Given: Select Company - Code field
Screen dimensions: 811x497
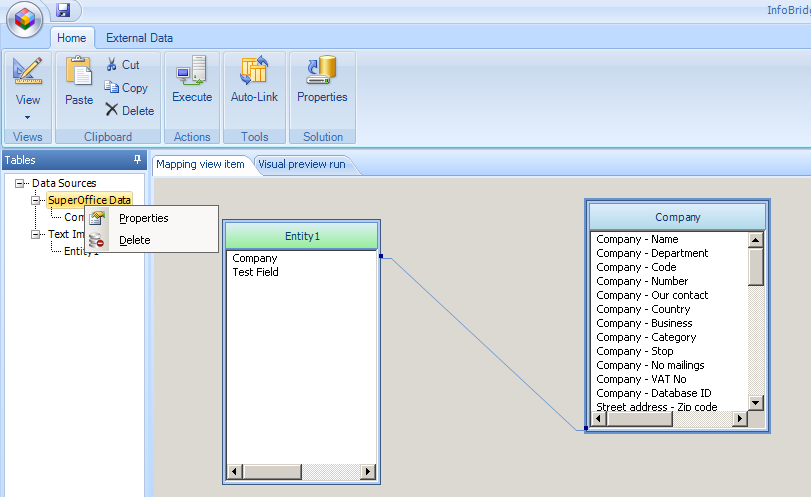Looking at the screenshot, I should 636,267.
